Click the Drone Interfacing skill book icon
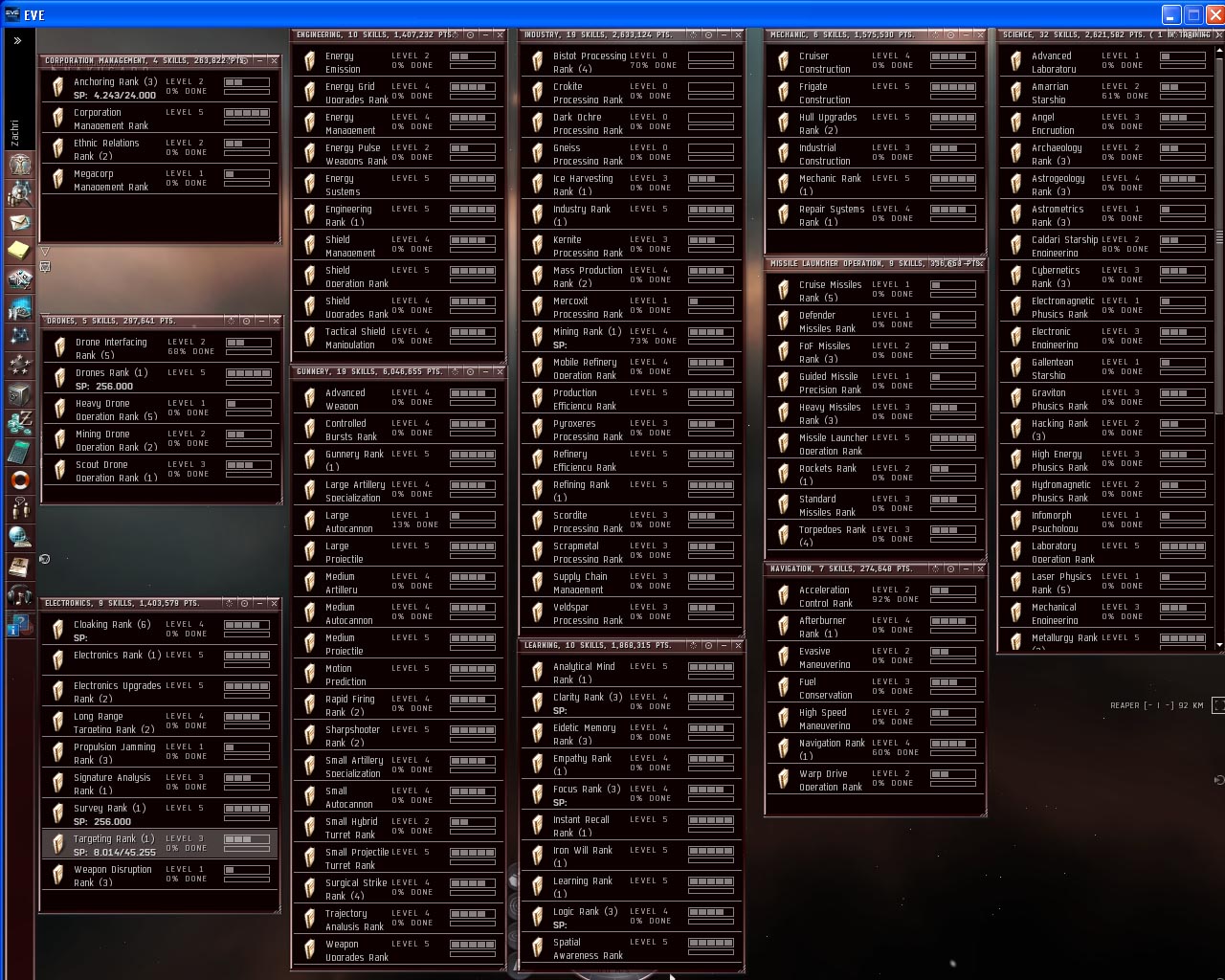The image size is (1225, 980). click(60, 348)
